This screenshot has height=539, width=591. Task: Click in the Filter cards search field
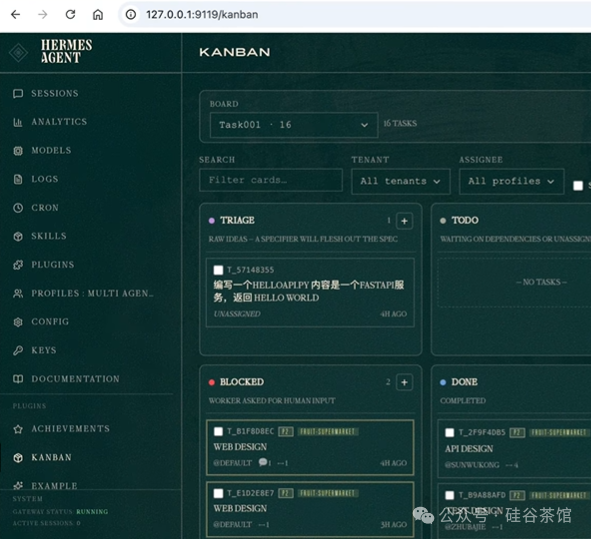pos(271,180)
